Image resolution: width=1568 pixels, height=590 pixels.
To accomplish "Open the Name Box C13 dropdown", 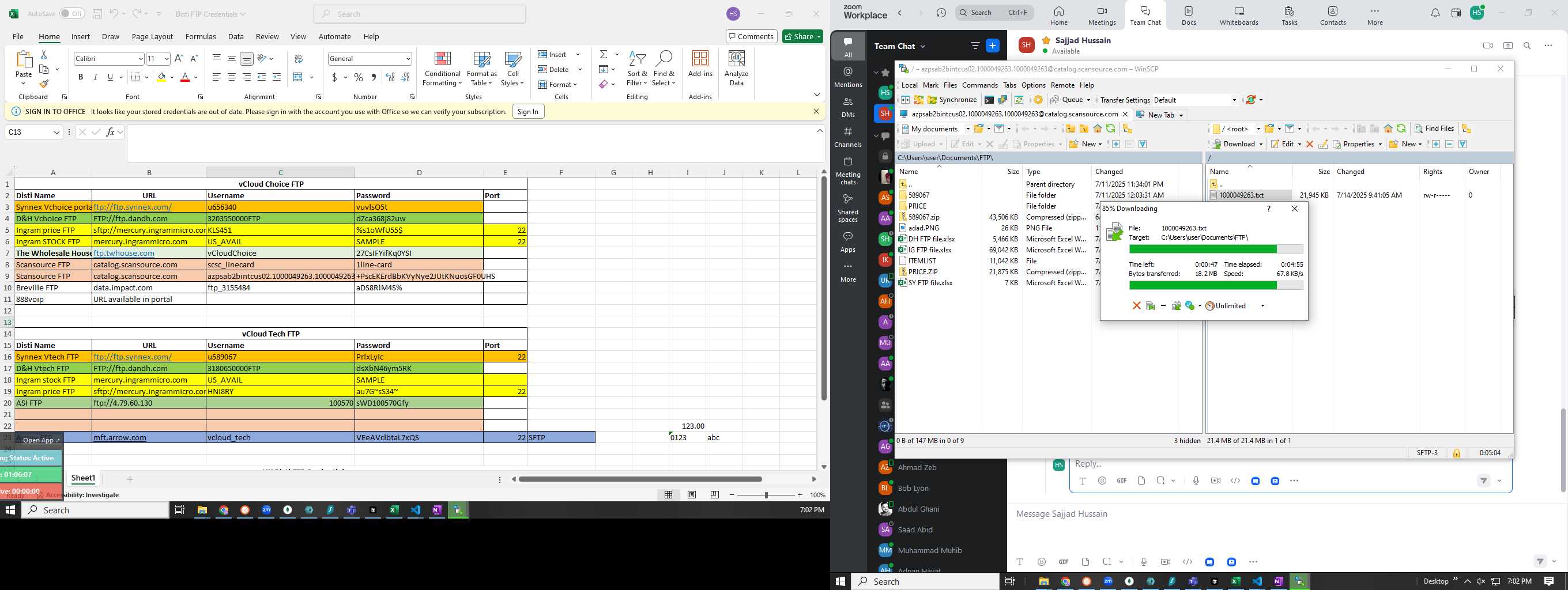I will (56, 132).
